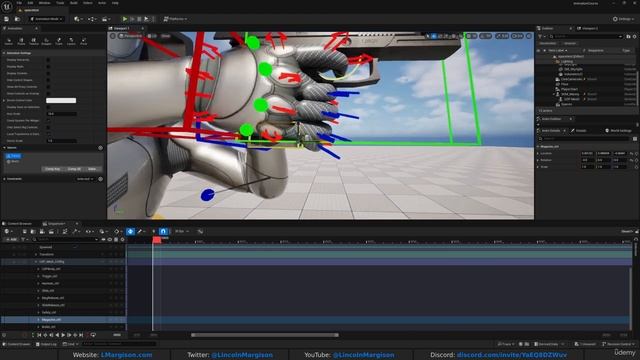The width and height of the screenshot is (640, 360).
Task: Open the Animation Mode dropdown
Action: point(47,19)
